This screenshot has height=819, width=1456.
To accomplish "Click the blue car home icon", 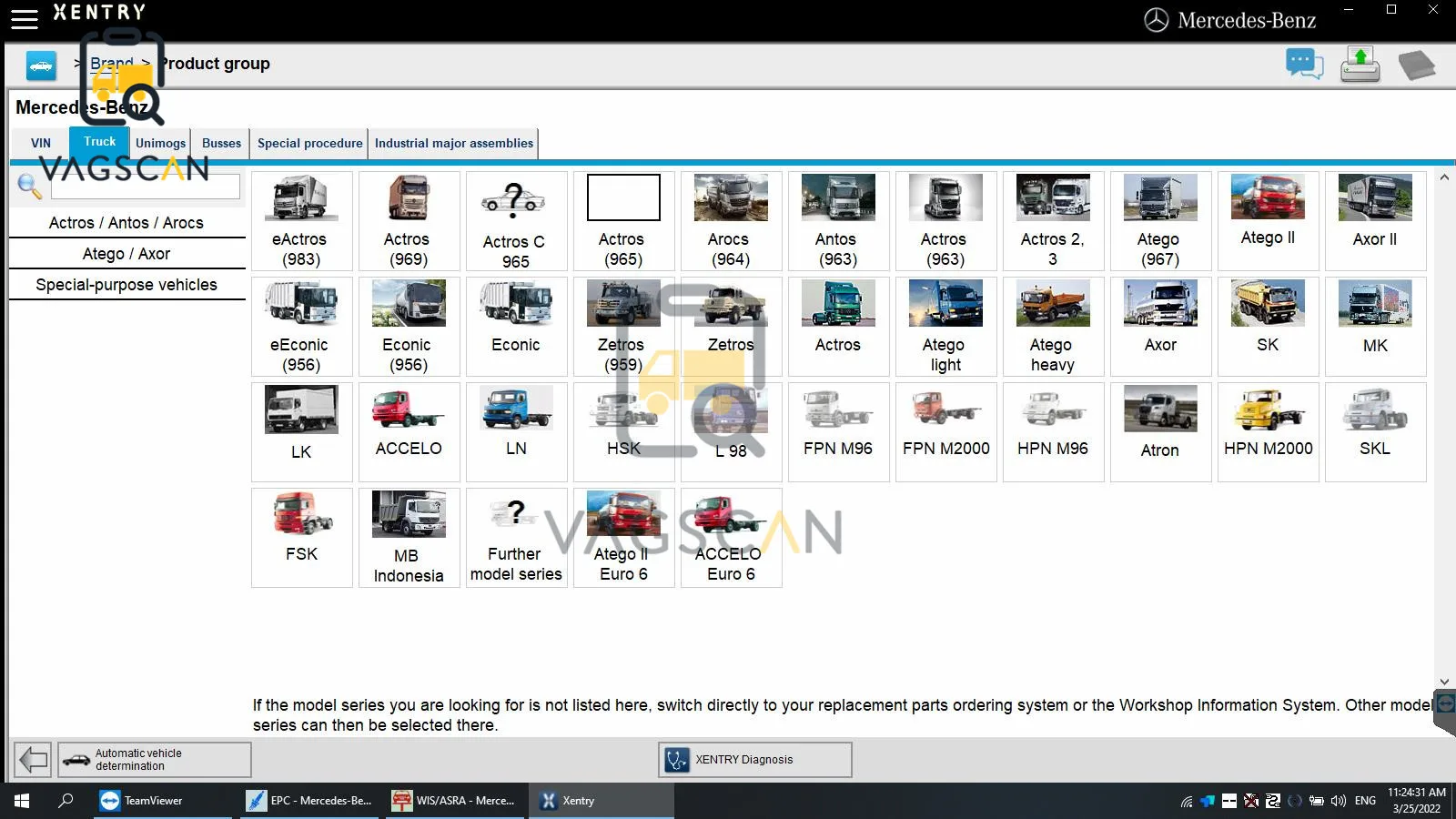I will point(41,66).
